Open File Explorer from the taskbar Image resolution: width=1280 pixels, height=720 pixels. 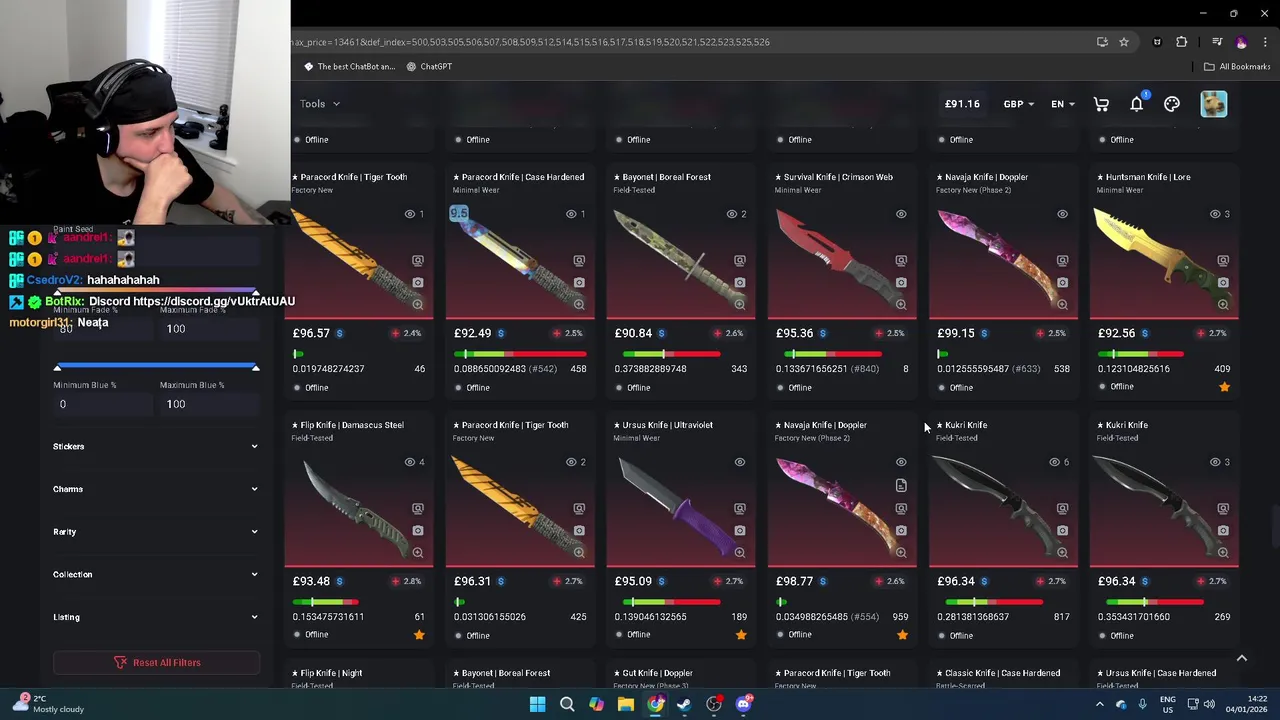625,704
